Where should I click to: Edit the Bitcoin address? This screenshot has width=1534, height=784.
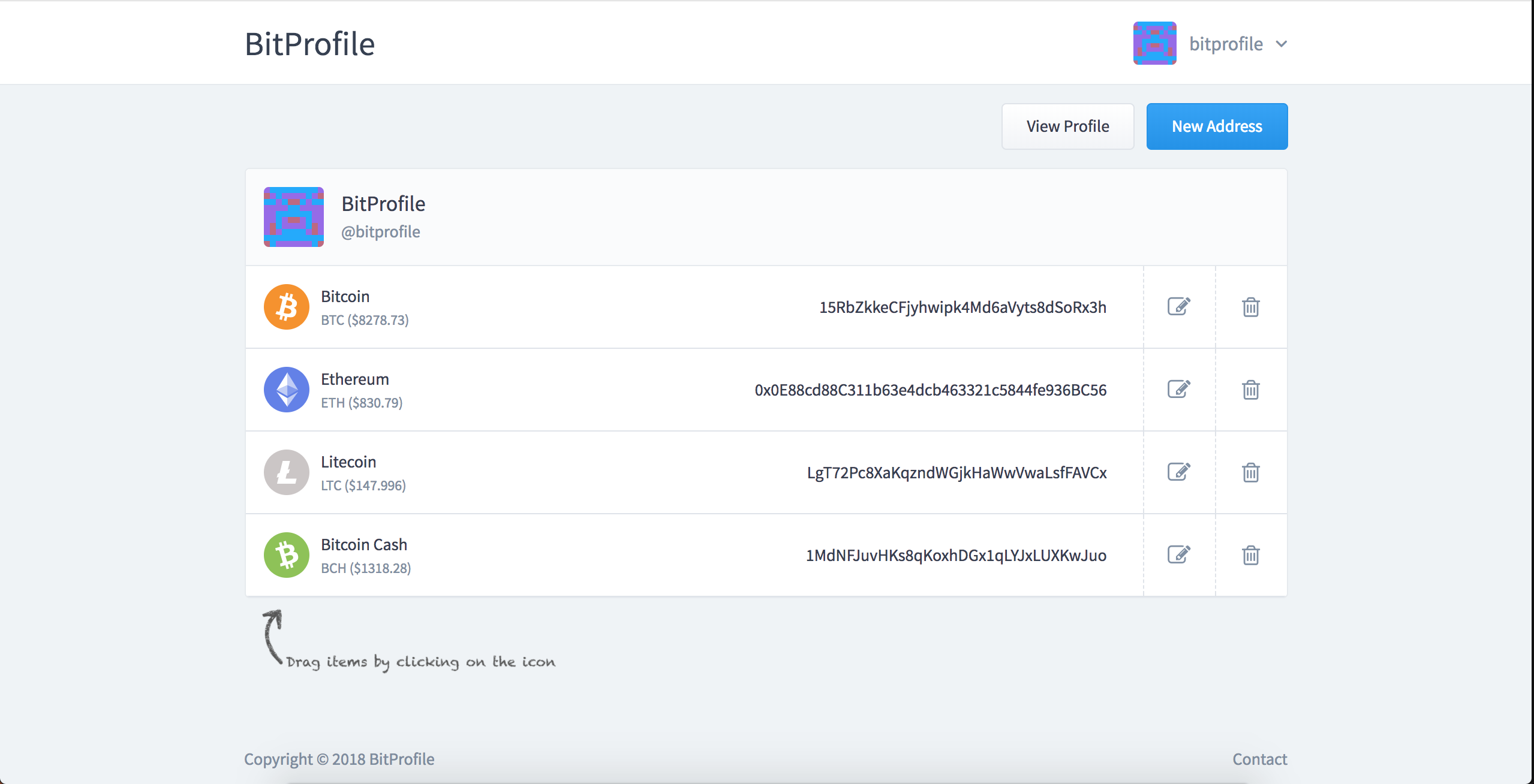[x=1178, y=307]
